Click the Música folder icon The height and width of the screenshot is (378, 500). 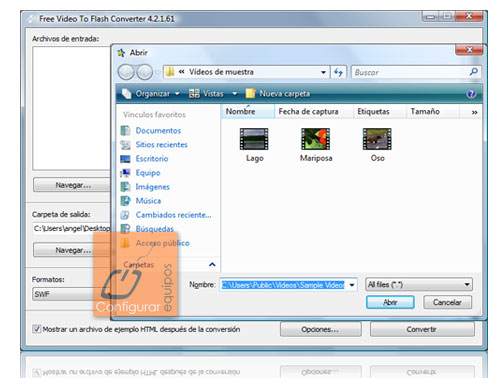(x=125, y=201)
